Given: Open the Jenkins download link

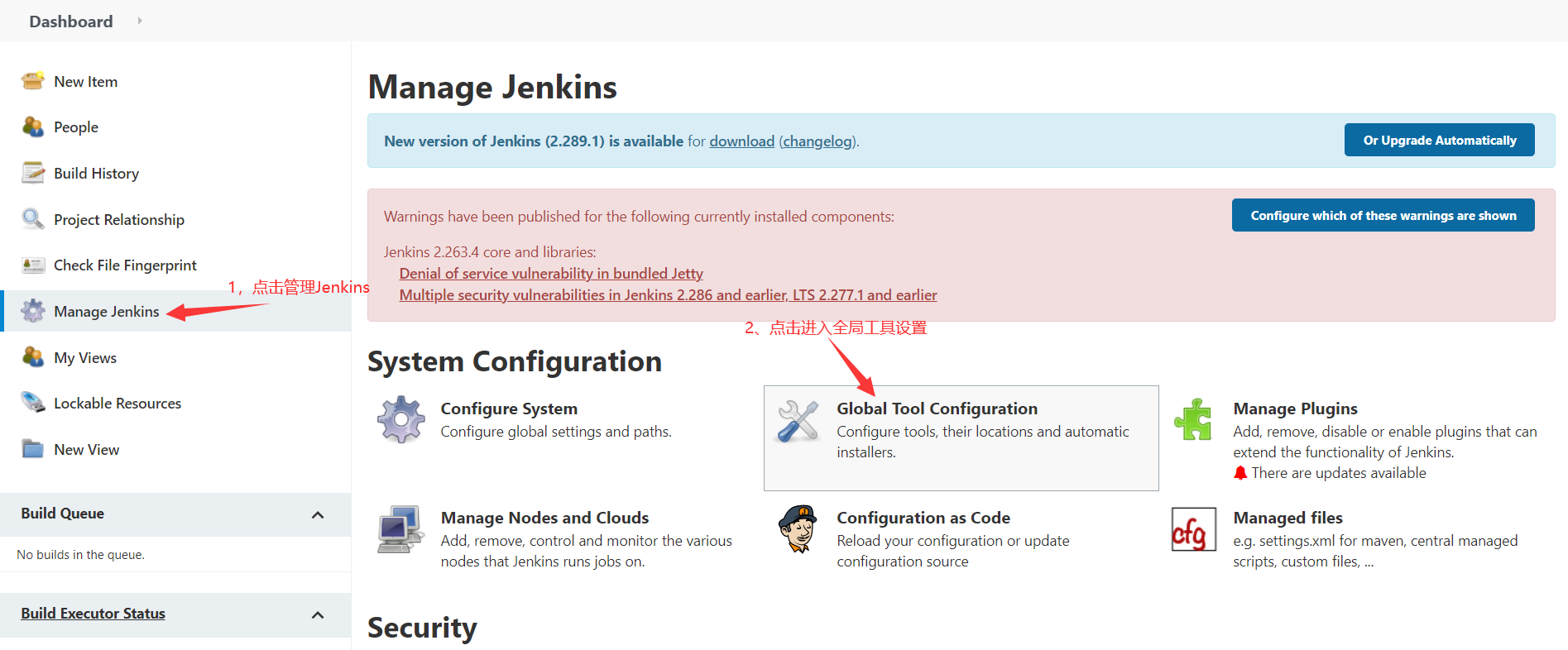Looking at the screenshot, I should pos(742,141).
